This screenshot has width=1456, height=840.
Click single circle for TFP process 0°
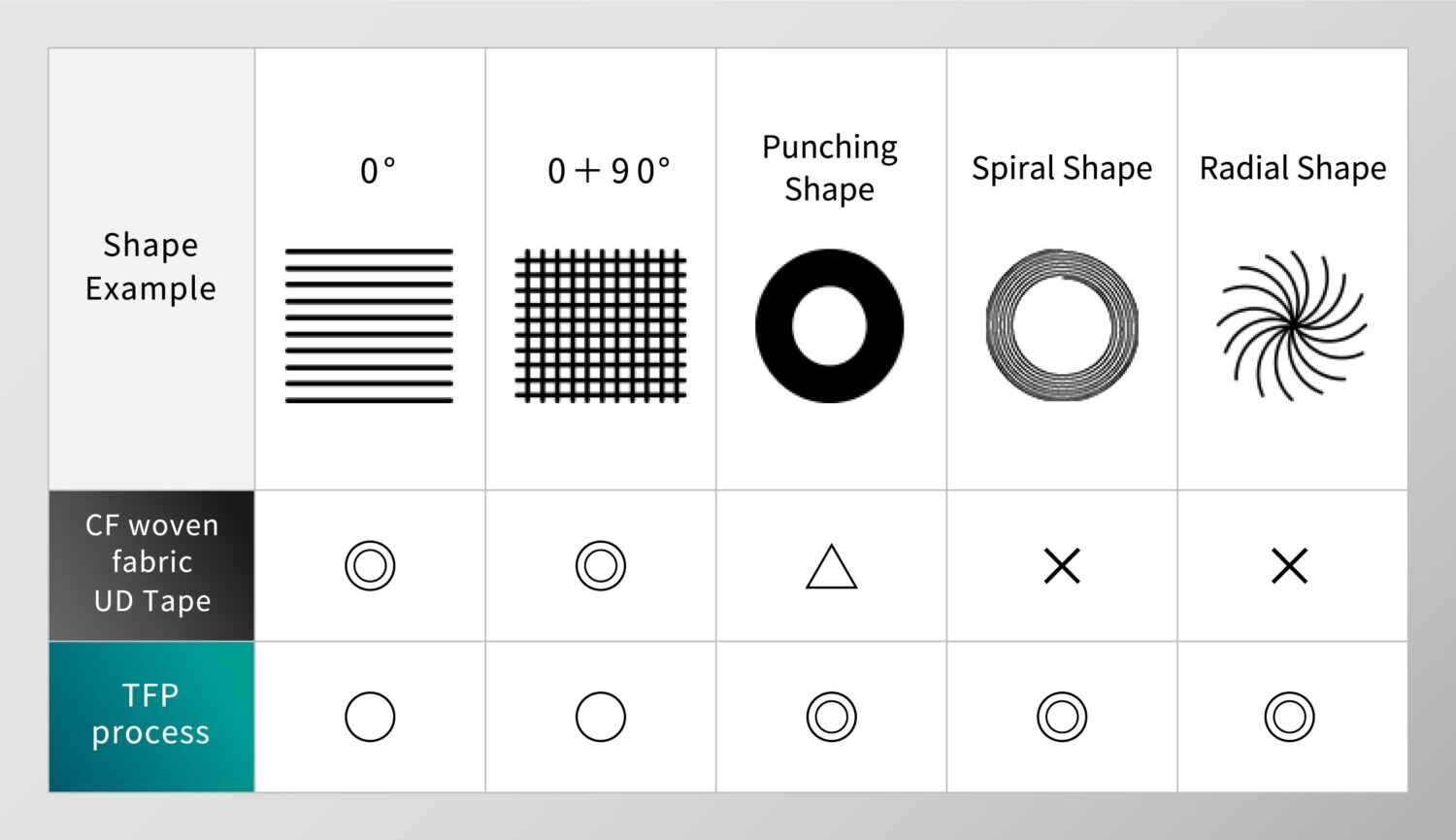coord(370,717)
